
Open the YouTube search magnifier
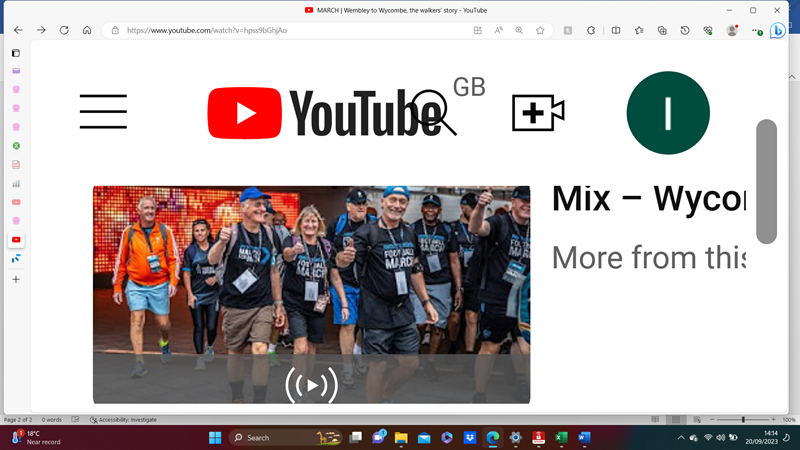coord(434,113)
